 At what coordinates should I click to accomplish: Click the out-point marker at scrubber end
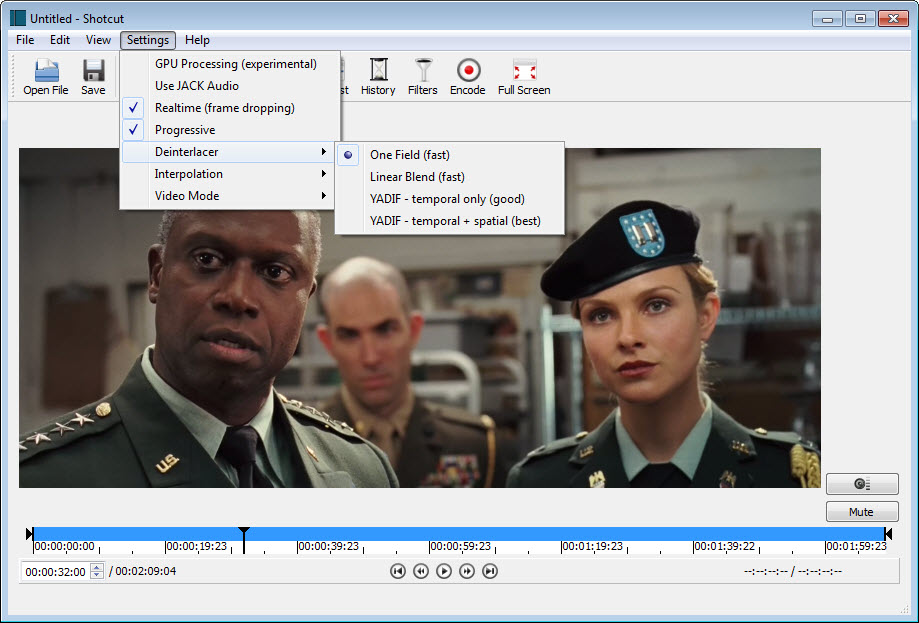tap(889, 533)
